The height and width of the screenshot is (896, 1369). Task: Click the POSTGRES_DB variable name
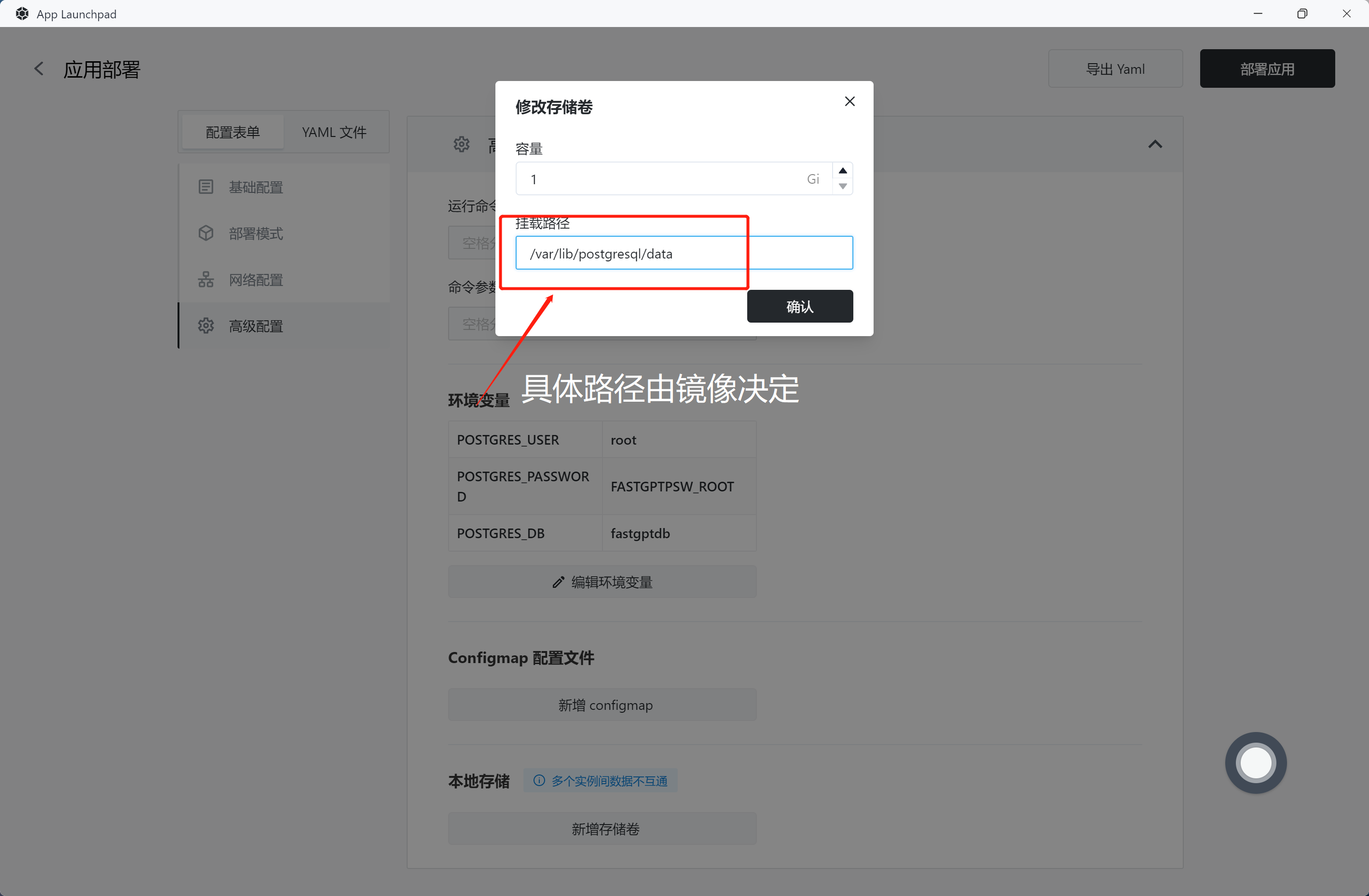point(500,533)
